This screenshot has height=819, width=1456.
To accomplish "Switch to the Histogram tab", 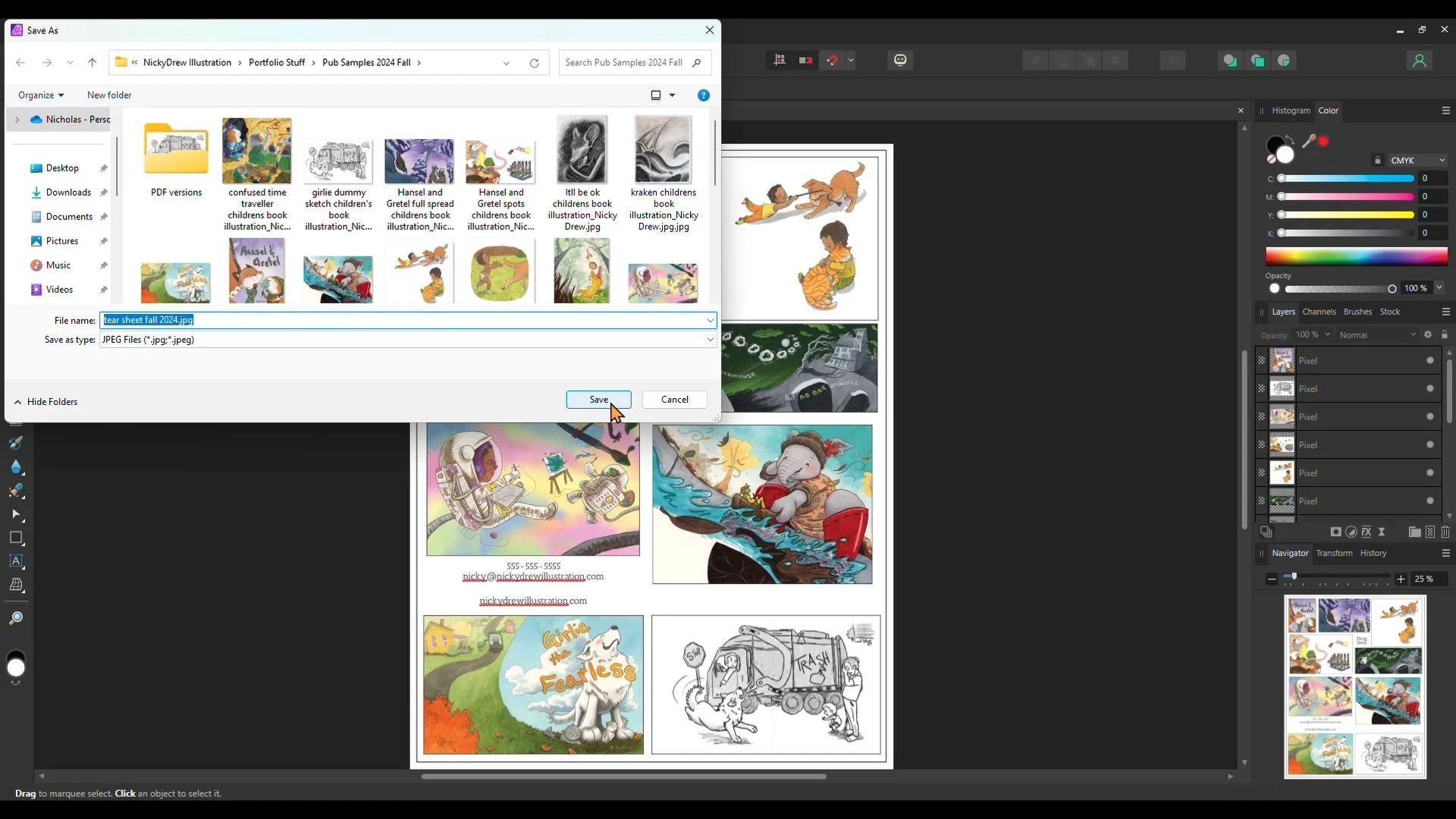I will coord(1291,111).
